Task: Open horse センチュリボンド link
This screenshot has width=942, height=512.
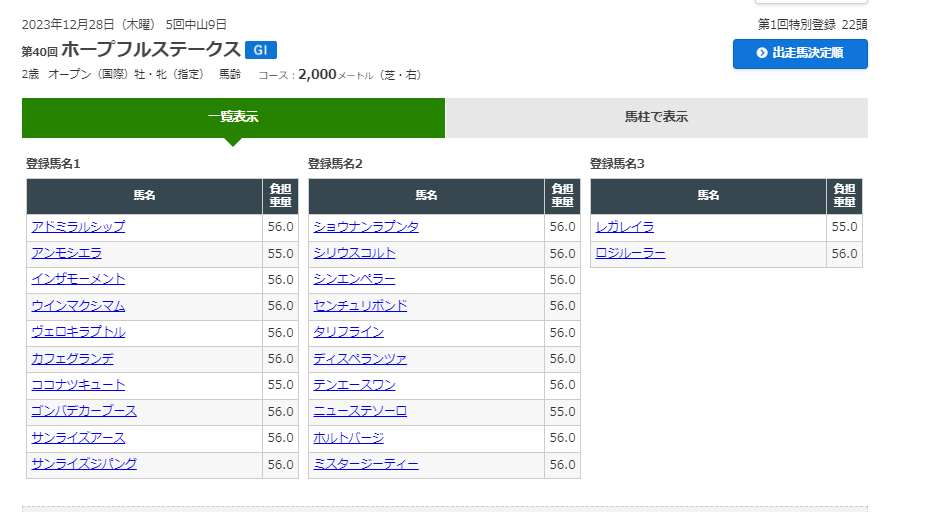Action: [x=360, y=306]
